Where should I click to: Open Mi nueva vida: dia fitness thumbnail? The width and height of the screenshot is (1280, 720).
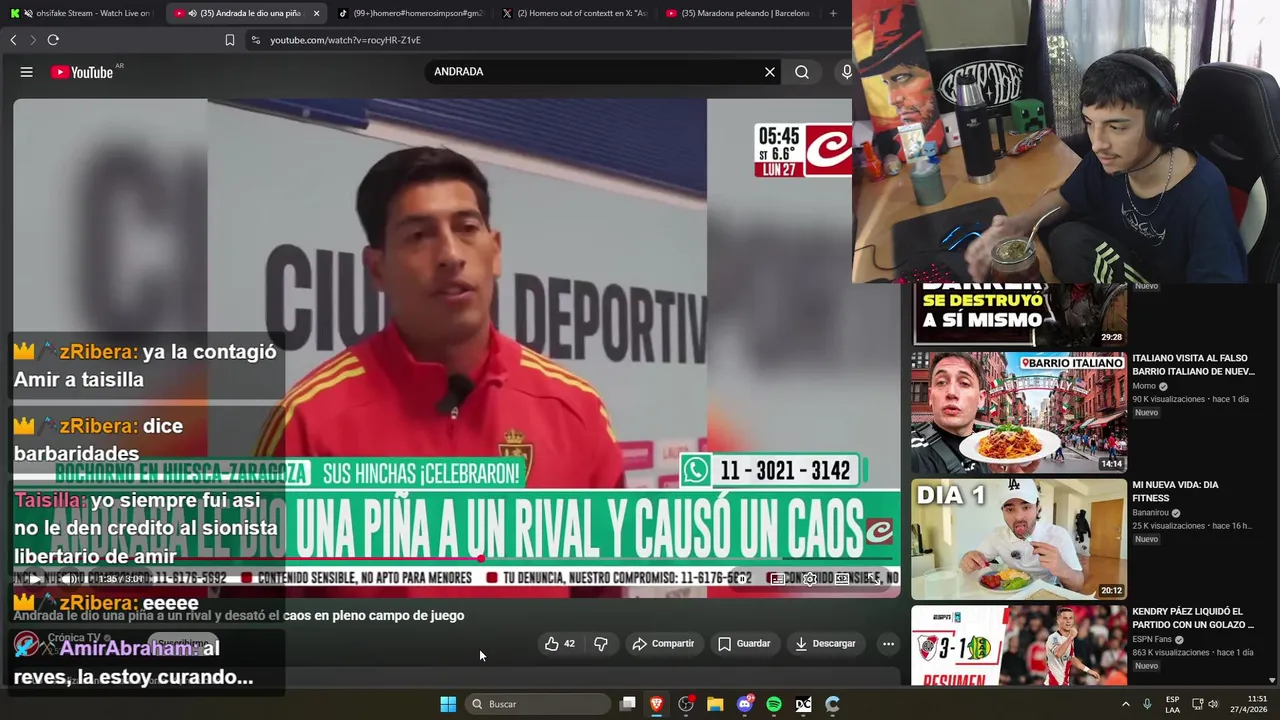(1019, 539)
